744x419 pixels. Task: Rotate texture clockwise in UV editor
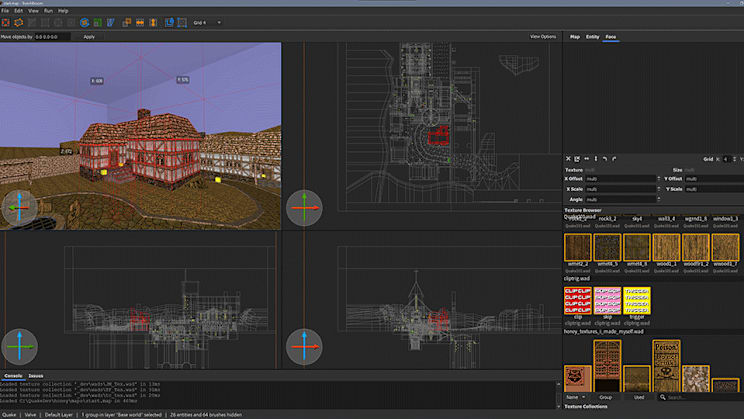(x=614, y=159)
